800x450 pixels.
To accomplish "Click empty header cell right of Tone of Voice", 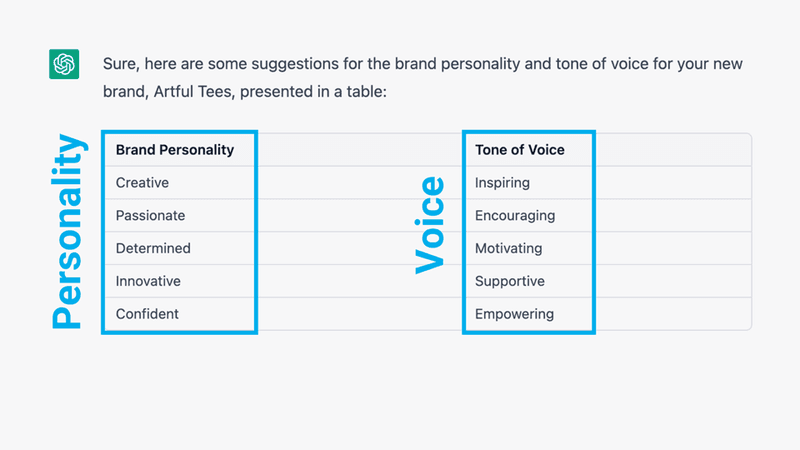I will [672, 150].
